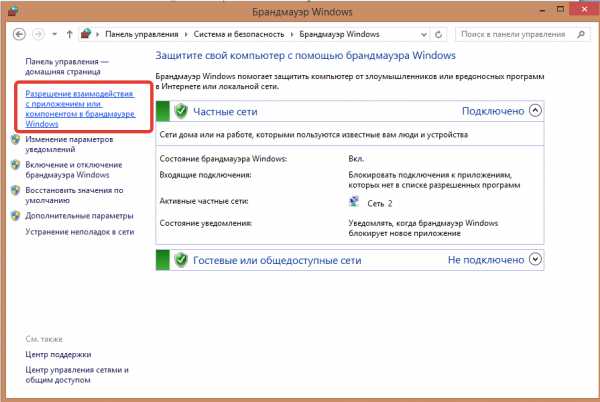The image size is (600, 402).
Task: Click shield icon beside 'Включение и отключение'
Action: pos(16,165)
